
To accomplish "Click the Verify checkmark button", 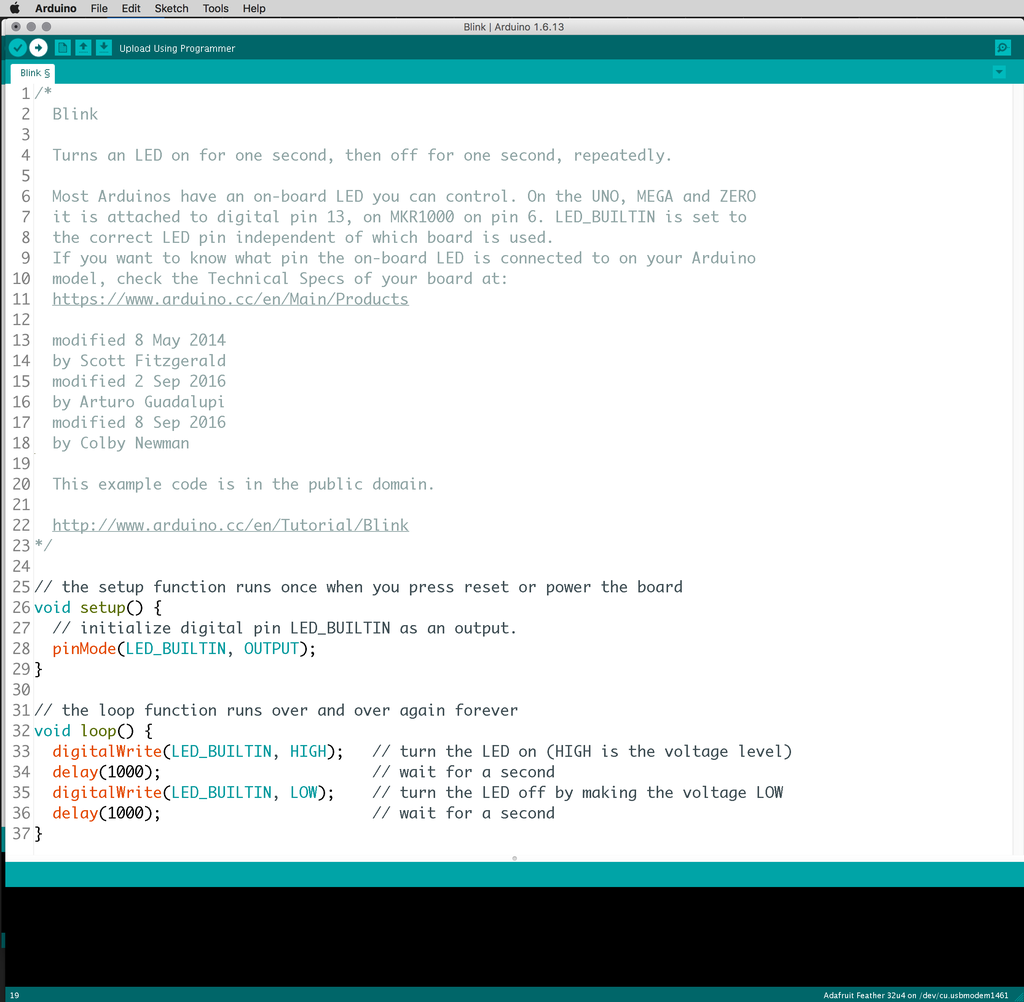I will (18, 48).
